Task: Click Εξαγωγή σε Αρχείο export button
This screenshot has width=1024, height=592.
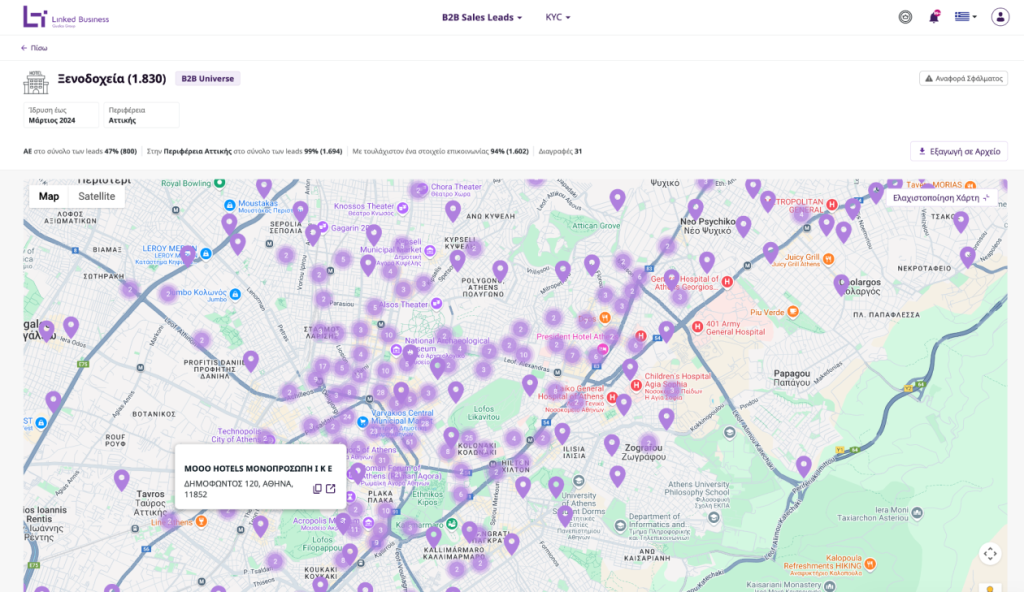Action: 958,151
